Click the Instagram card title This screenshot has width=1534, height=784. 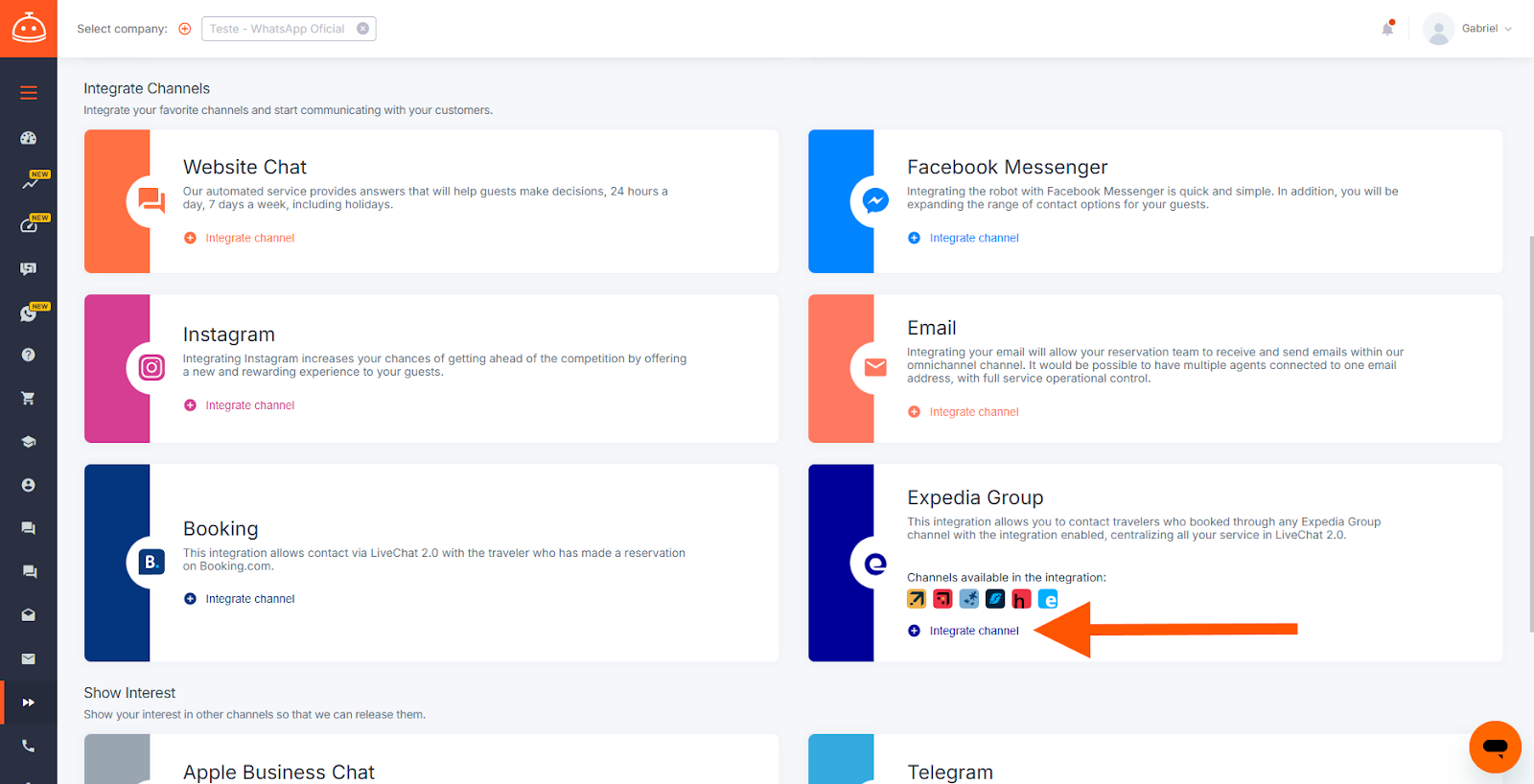tap(229, 334)
